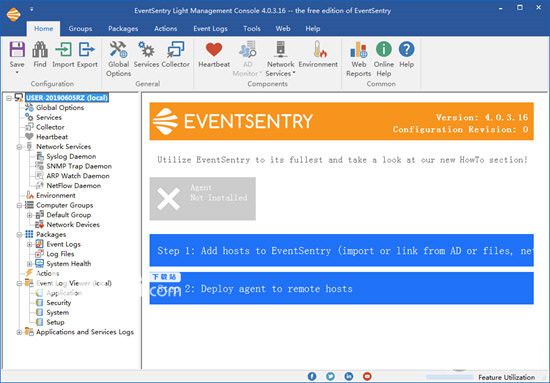Image resolution: width=550 pixels, height=383 pixels.
Task: Click the Collector ribbon icon
Action: [x=175, y=49]
